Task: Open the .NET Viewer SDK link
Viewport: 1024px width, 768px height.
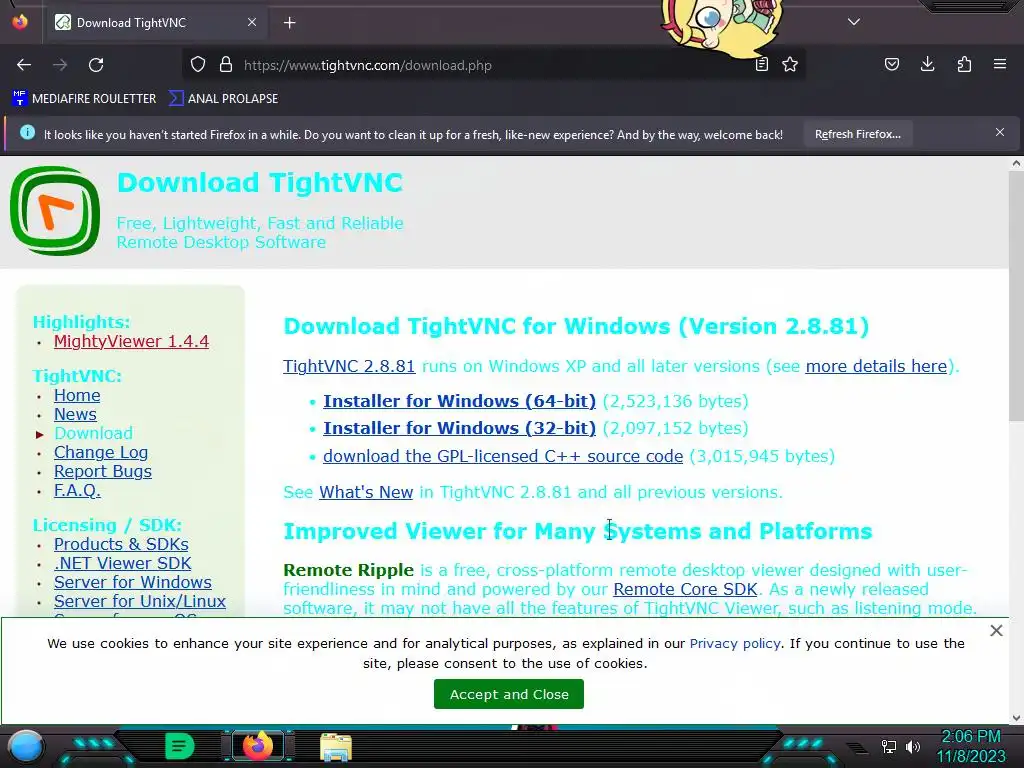Action: pyautogui.click(x=122, y=564)
